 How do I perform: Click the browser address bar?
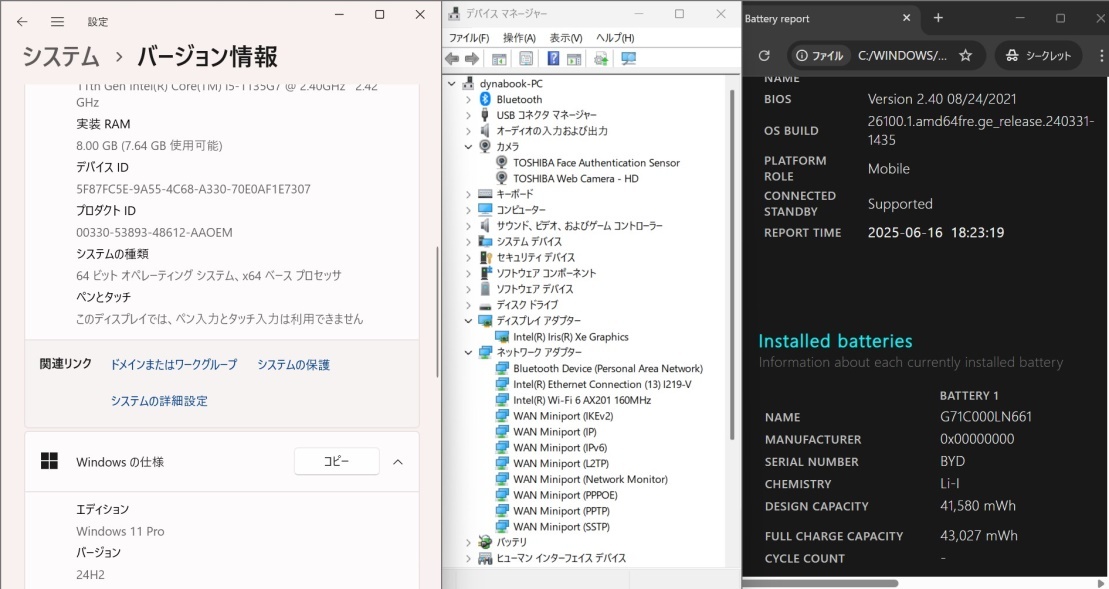tap(900, 55)
